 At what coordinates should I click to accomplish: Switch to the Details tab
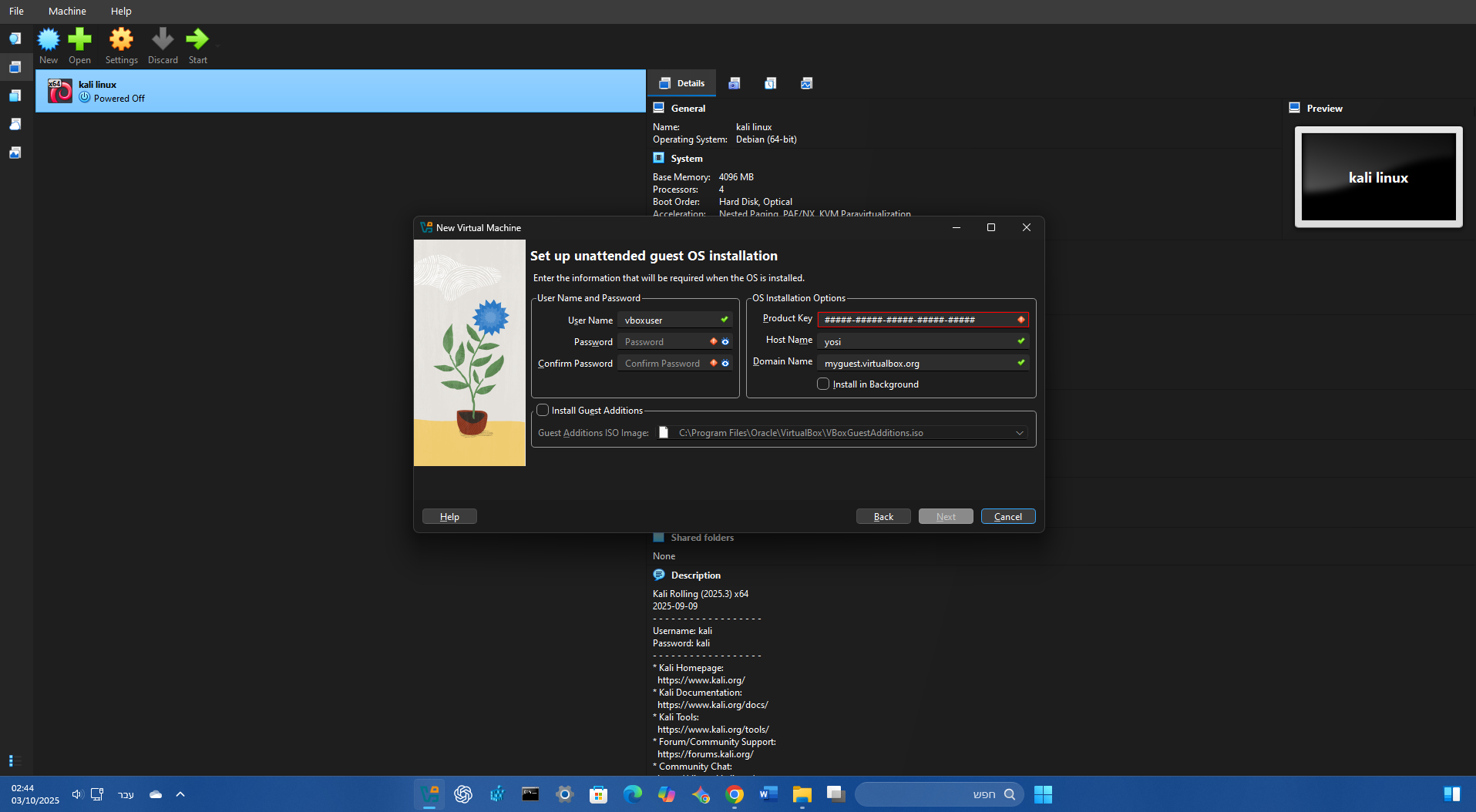(x=682, y=83)
